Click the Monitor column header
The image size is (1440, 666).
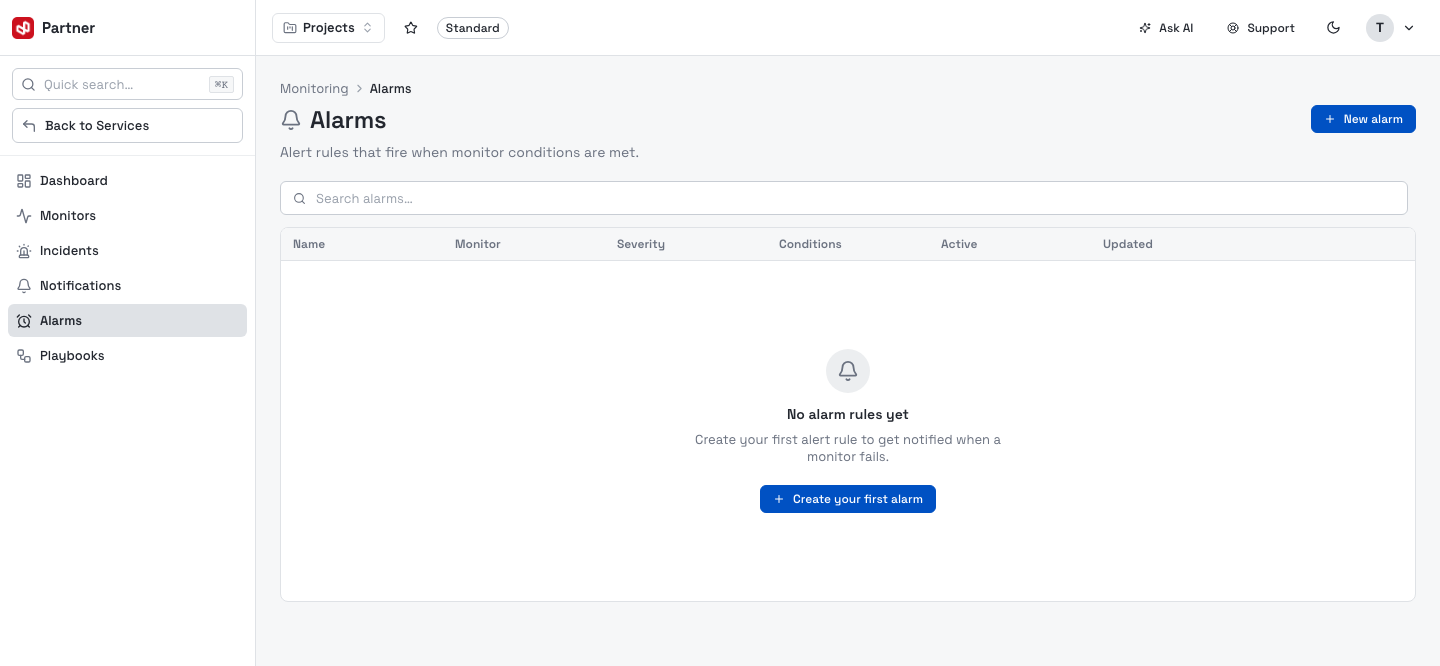478,244
